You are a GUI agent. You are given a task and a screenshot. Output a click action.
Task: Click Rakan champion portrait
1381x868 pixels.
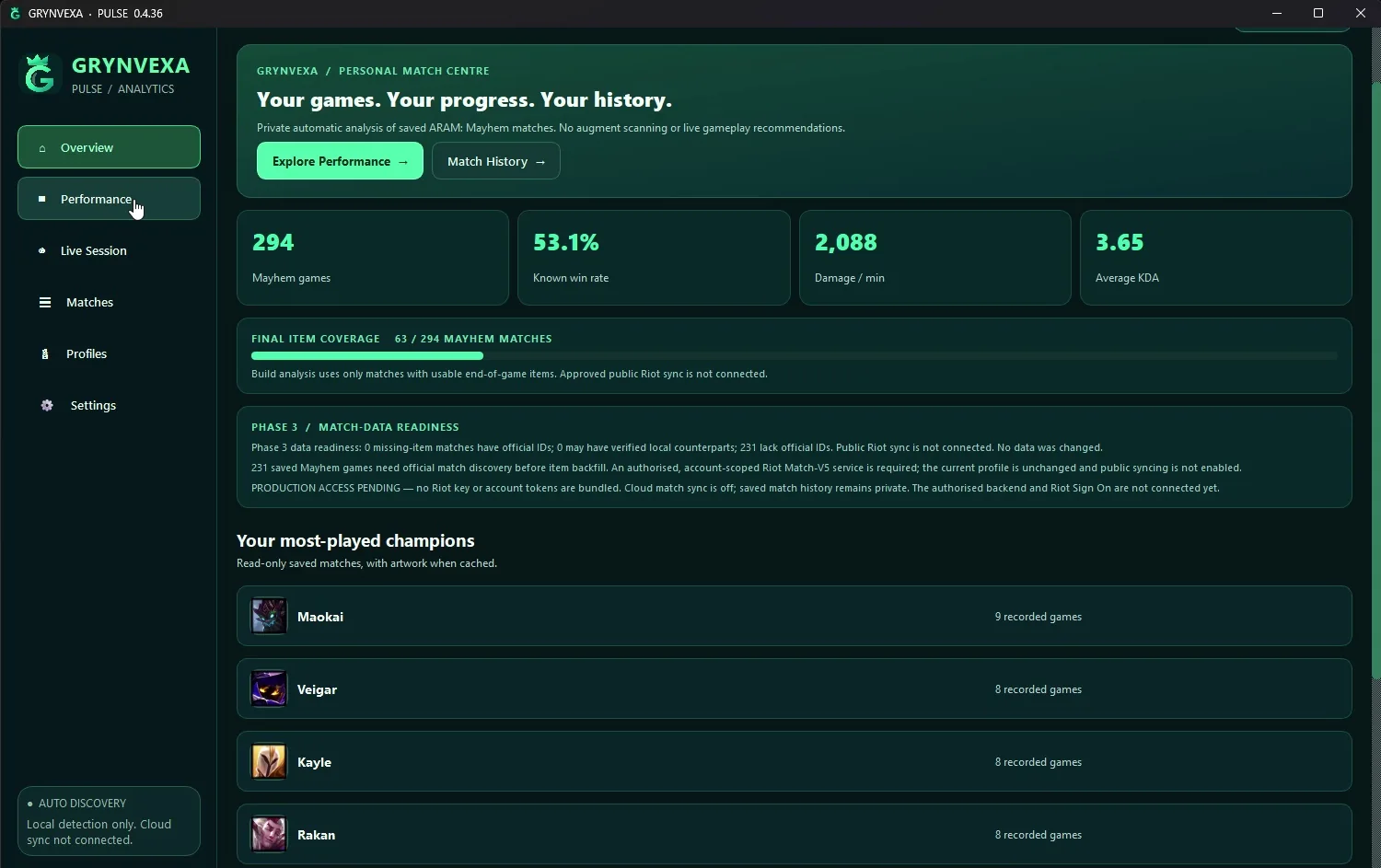tap(269, 835)
